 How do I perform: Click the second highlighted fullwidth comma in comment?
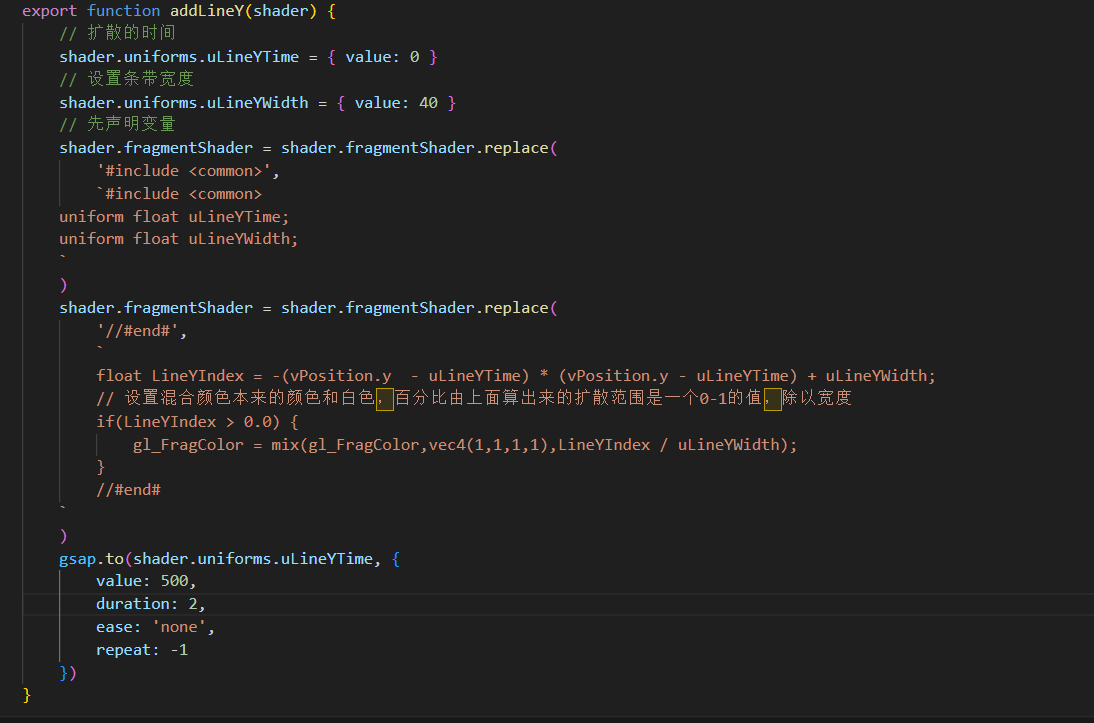tap(772, 398)
